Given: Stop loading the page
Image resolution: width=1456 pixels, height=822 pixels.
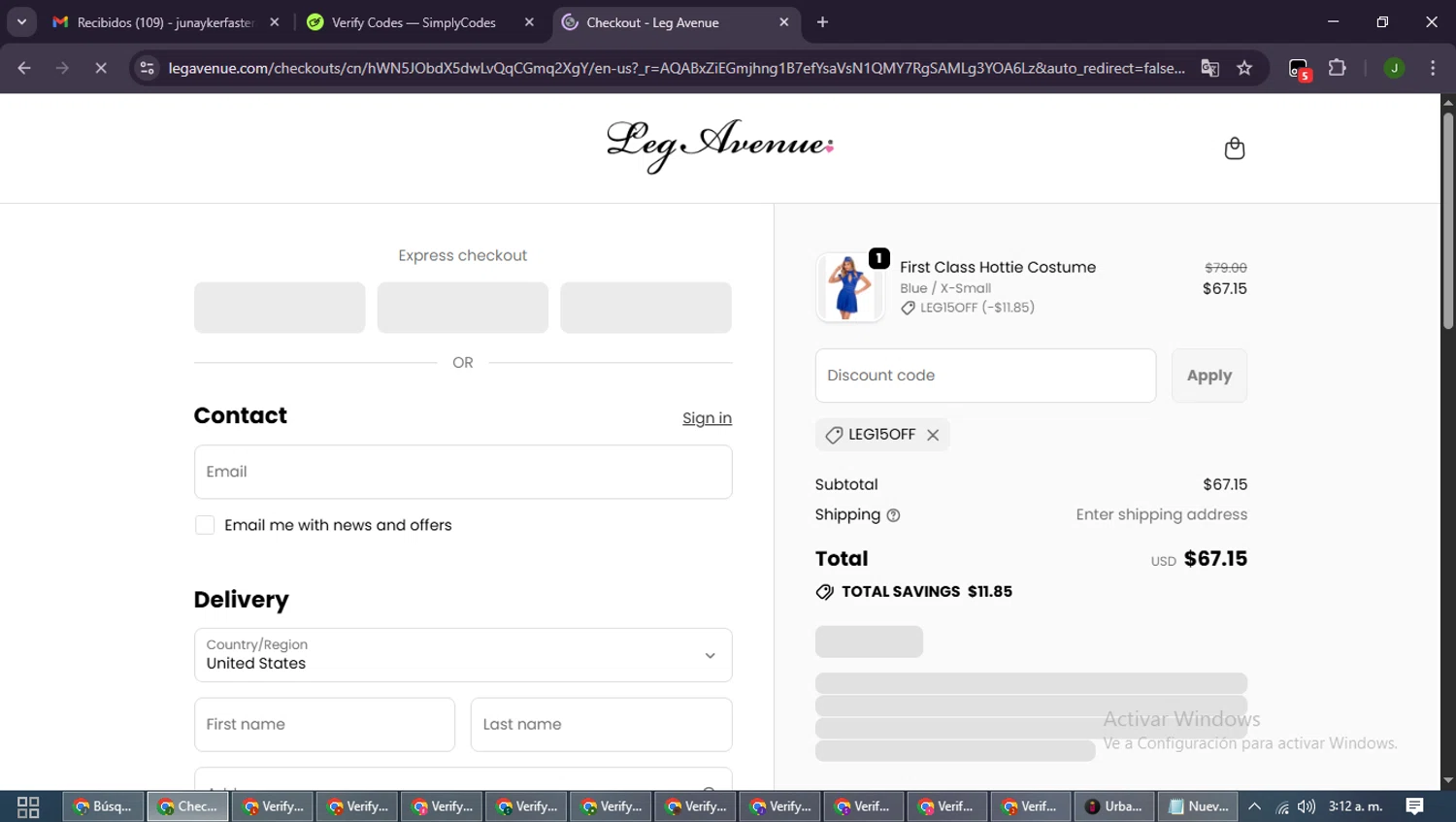Looking at the screenshot, I should click(x=101, y=68).
